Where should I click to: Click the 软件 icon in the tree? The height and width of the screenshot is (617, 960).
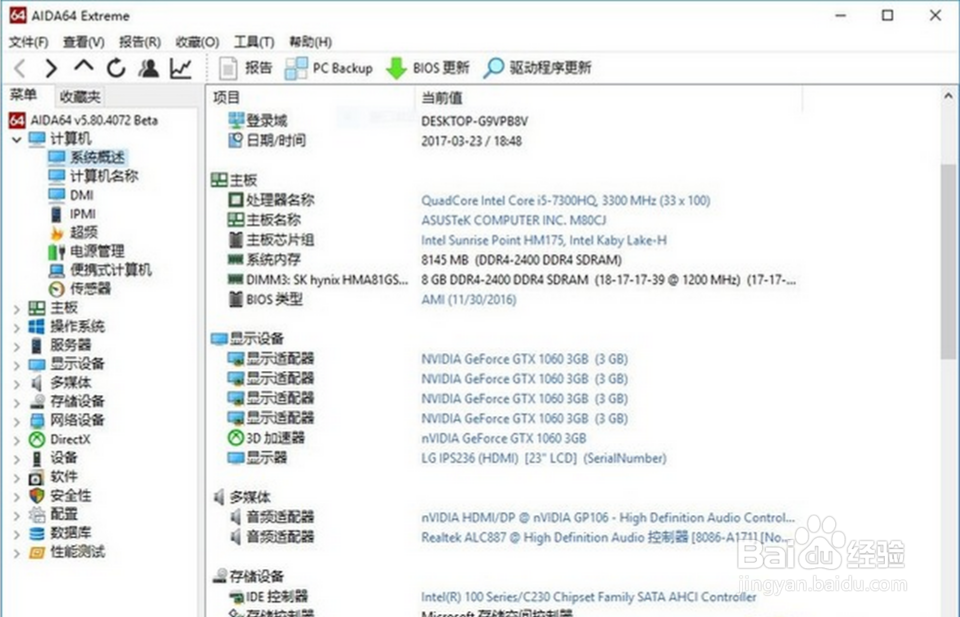(x=37, y=477)
